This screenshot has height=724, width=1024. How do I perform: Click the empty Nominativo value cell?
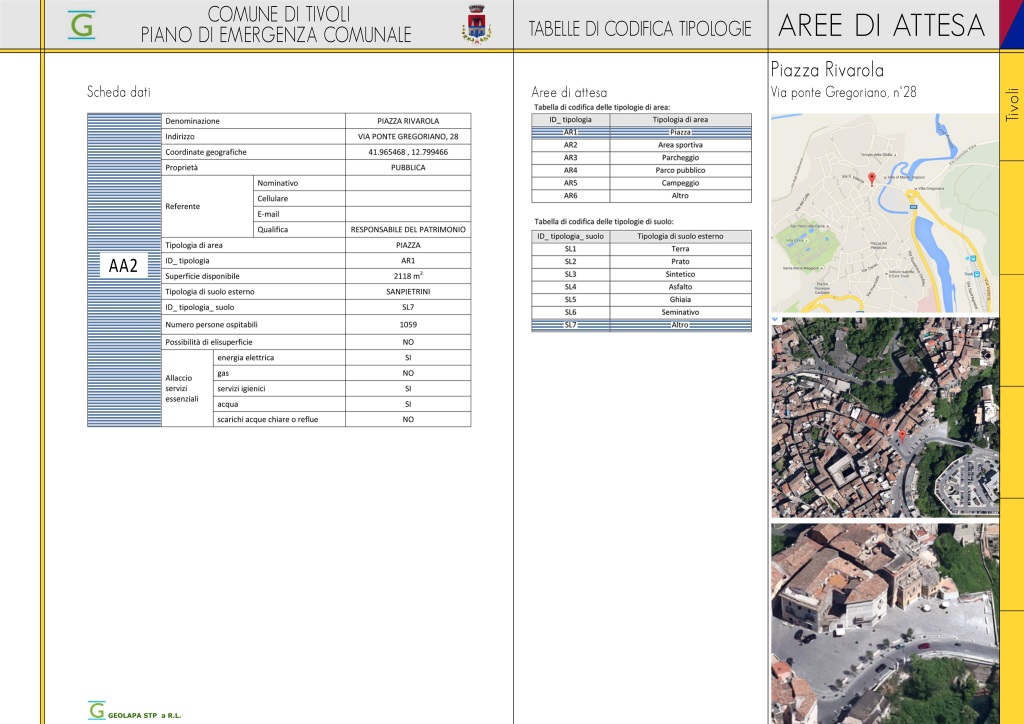pyautogui.click(x=408, y=183)
